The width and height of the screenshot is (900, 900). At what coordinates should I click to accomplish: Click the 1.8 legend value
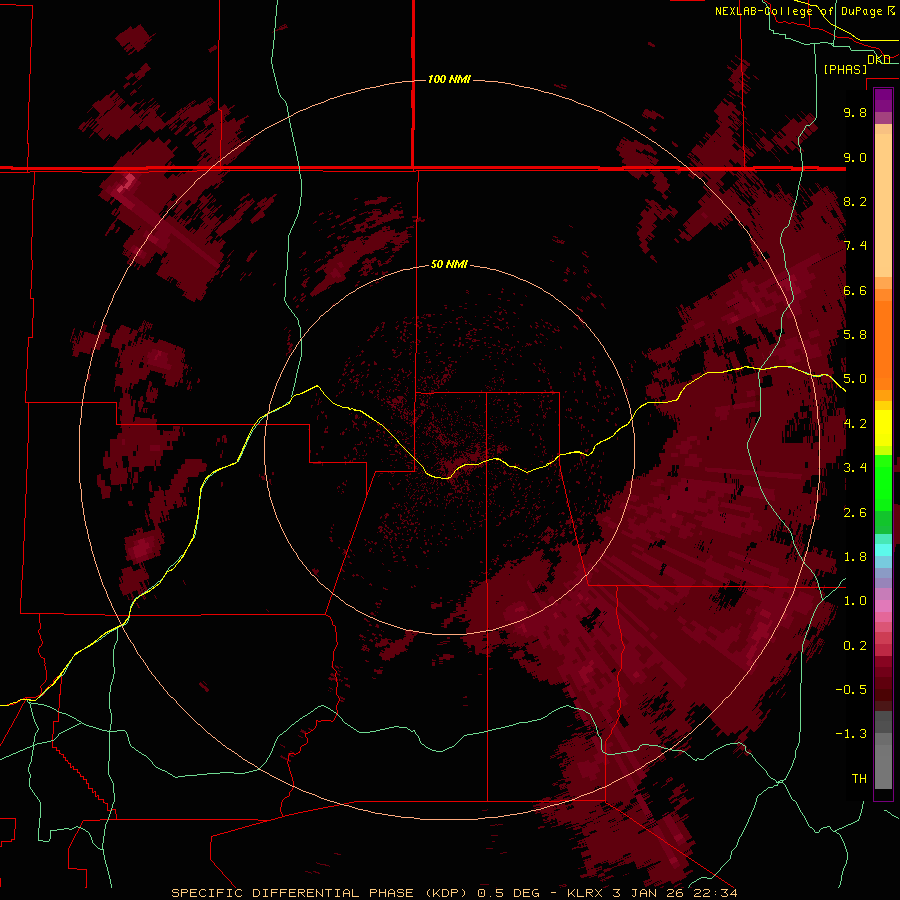pos(855,557)
